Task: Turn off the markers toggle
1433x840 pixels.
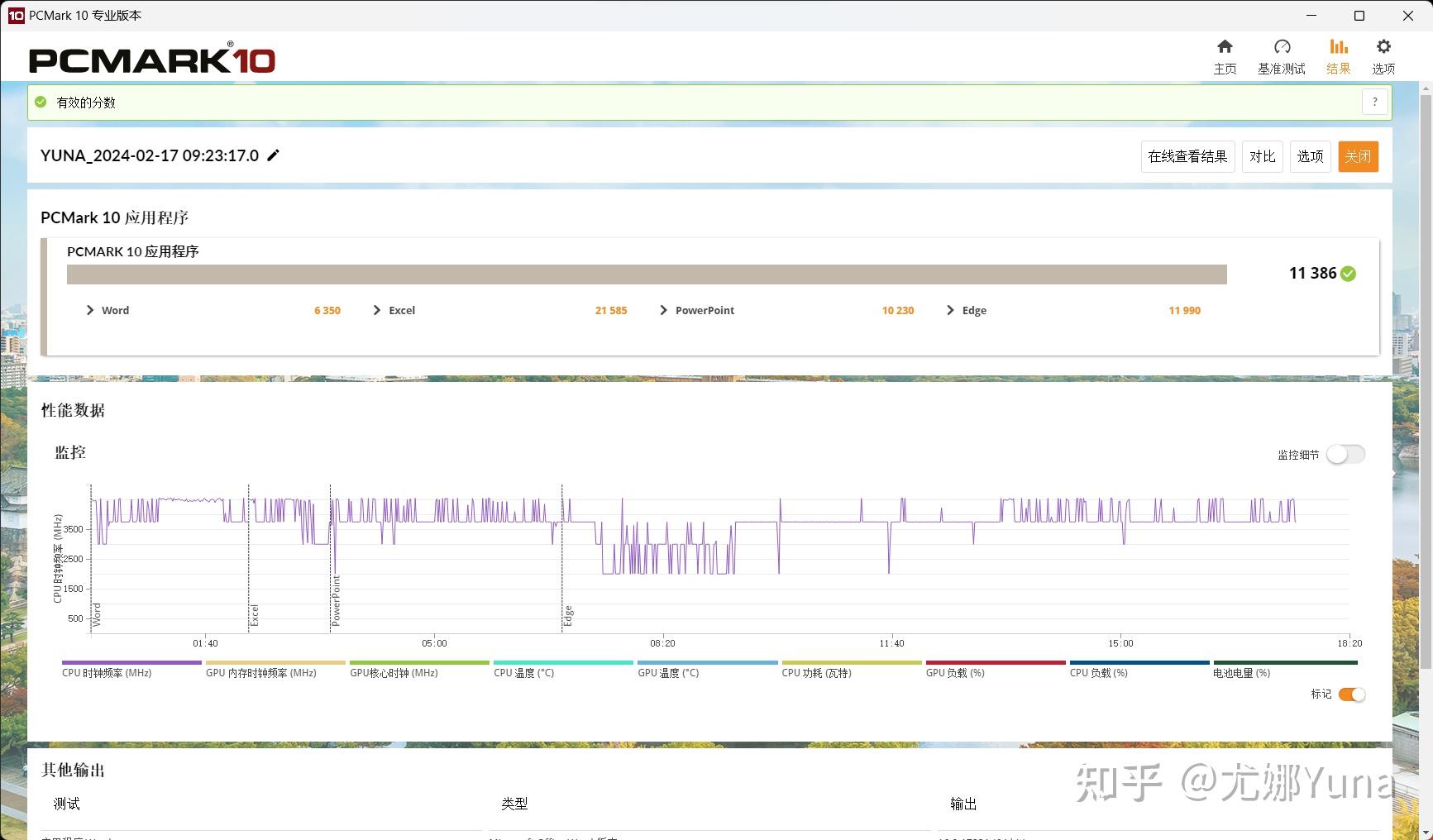Action: coord(1352,694)
